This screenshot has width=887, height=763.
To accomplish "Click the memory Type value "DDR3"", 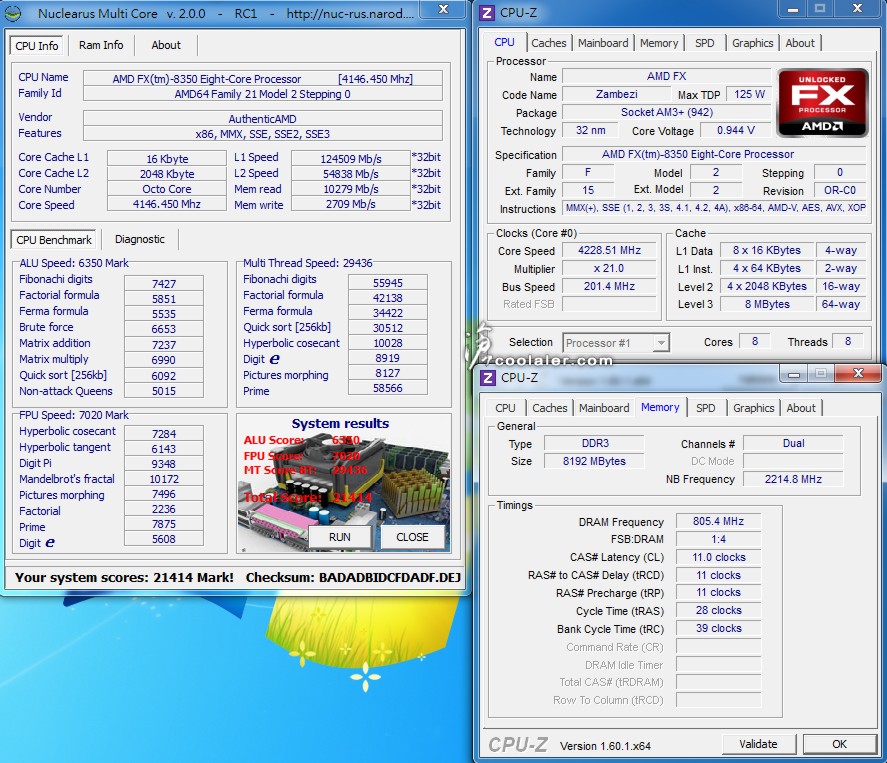I will [595, 443].
